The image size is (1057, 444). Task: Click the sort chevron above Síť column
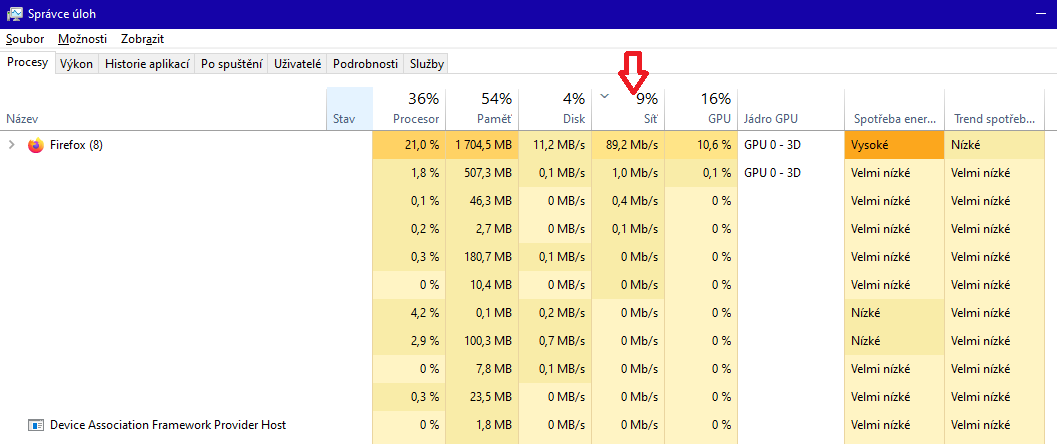[x=604, y=96]
